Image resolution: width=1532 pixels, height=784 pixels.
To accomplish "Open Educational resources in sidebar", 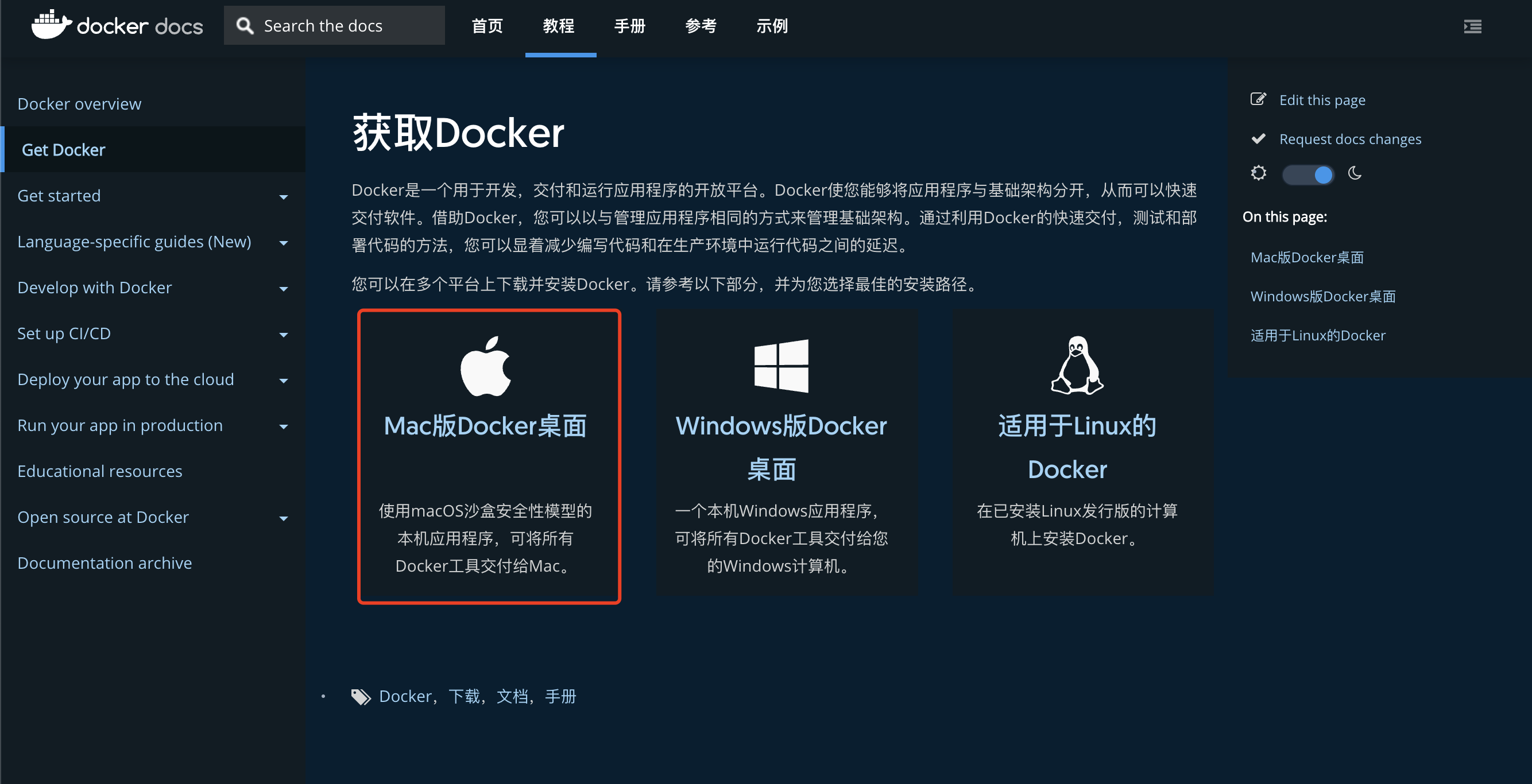I will click(100, 471).
